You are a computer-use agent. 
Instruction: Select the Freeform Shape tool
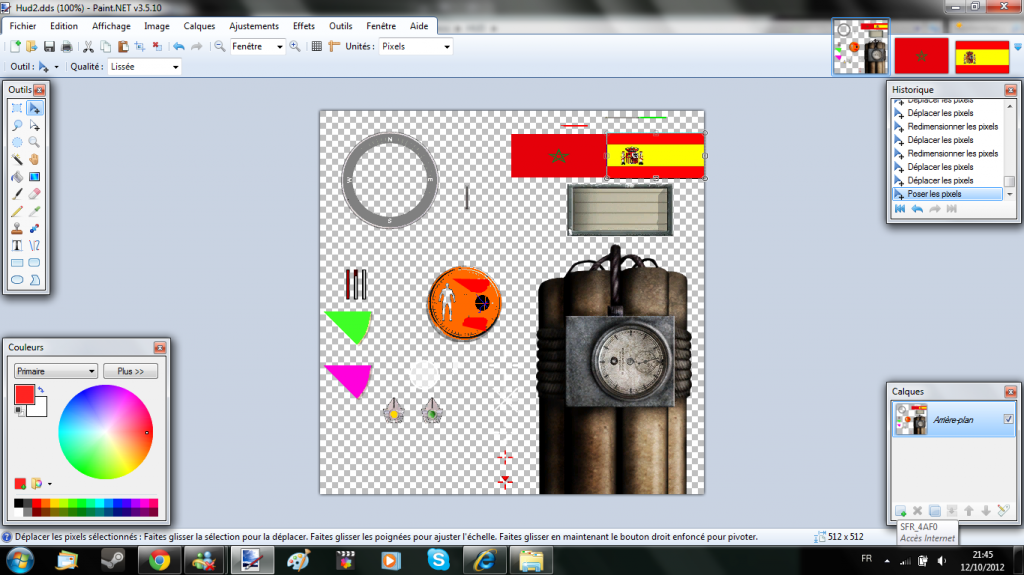pyautogui.click(x=35, y=280)
